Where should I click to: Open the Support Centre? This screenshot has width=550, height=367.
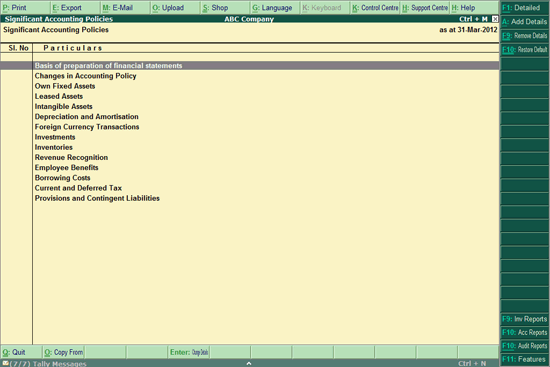425,8
